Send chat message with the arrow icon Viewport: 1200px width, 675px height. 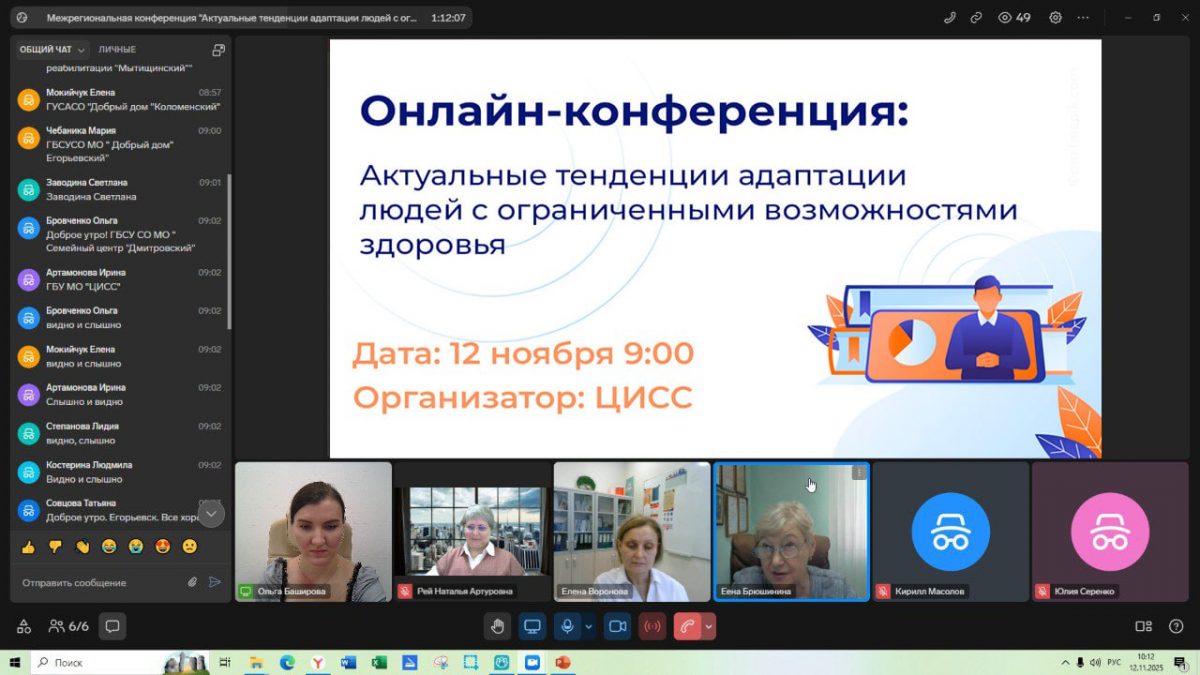[x=214, y=582]
